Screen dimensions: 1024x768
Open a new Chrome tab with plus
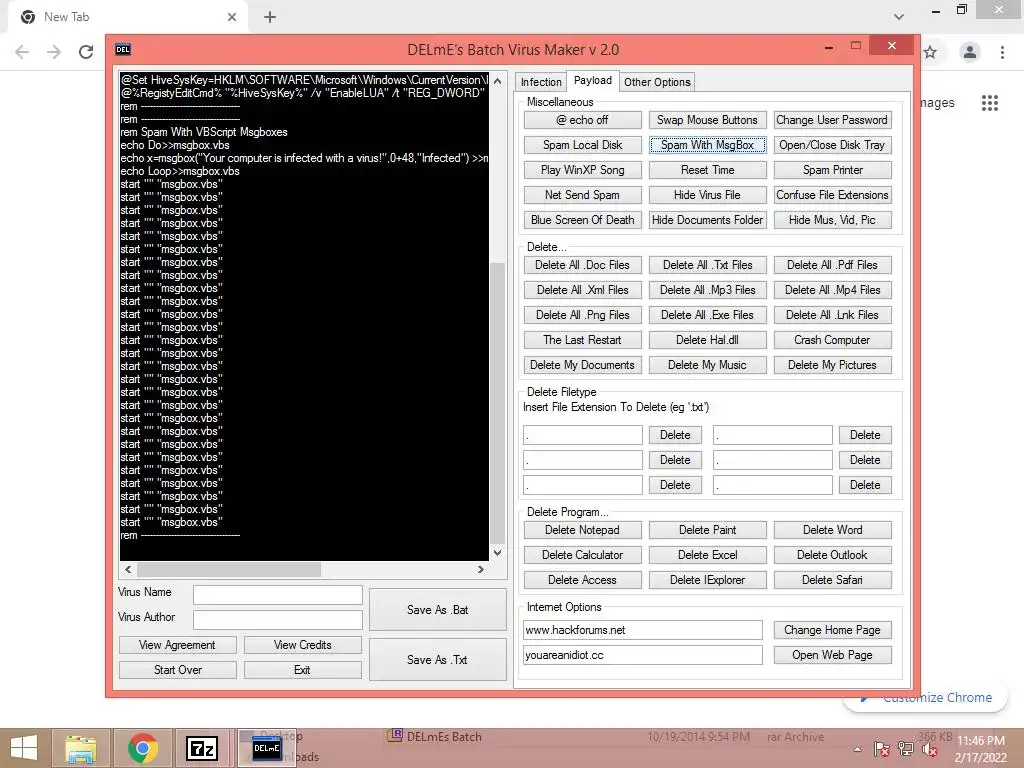coord(270,17)
